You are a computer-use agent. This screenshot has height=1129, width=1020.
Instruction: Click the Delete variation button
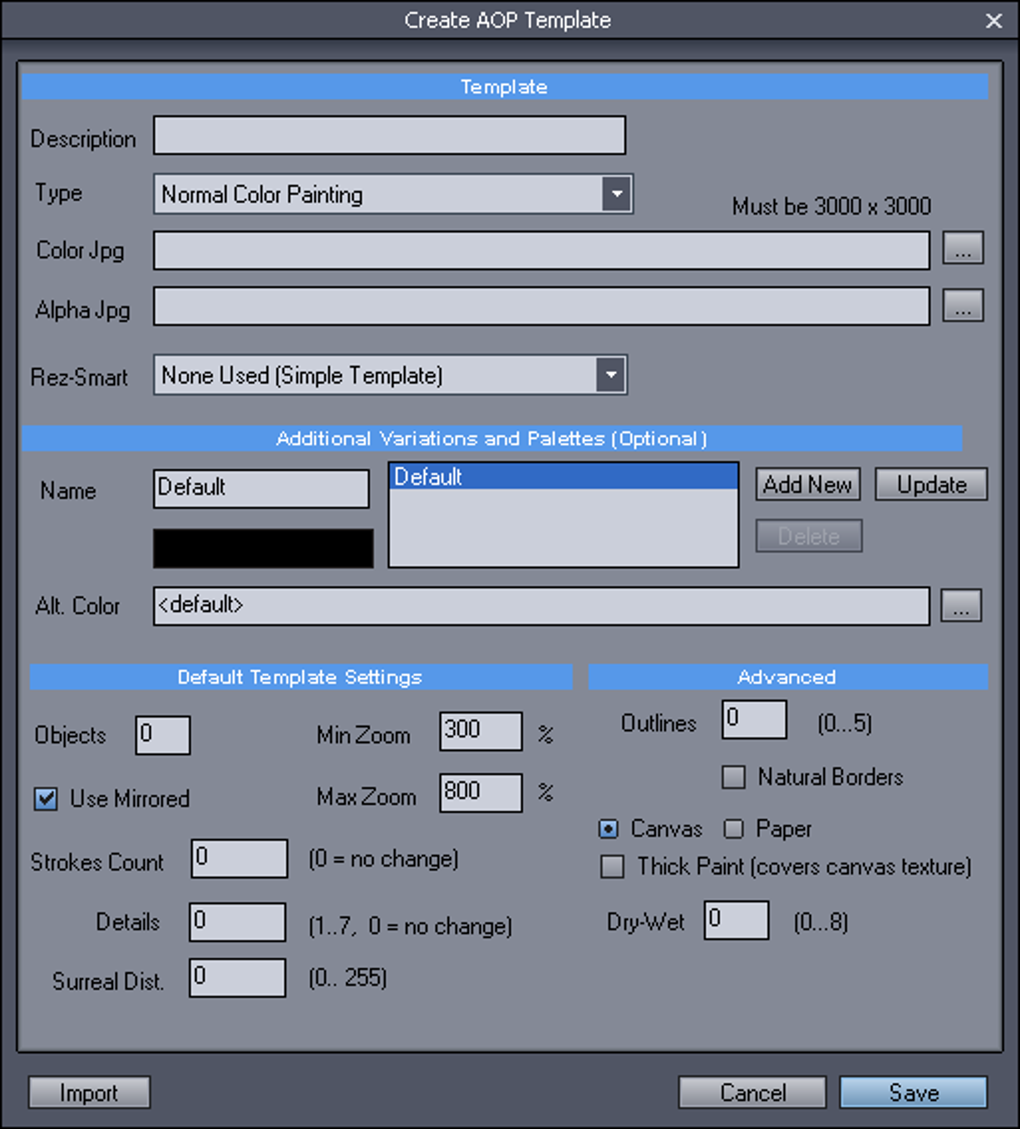click(x=808, y=536)
